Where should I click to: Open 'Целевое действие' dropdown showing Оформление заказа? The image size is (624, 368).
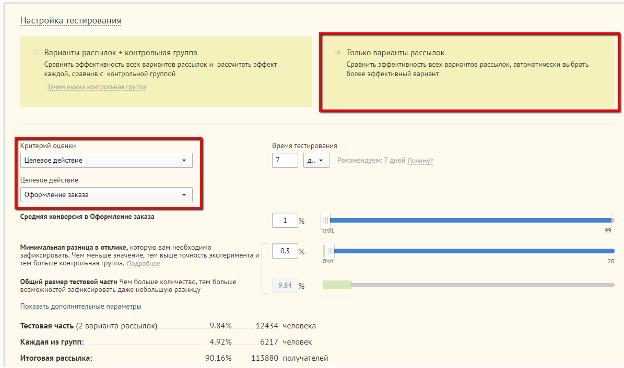coord(106,195)
